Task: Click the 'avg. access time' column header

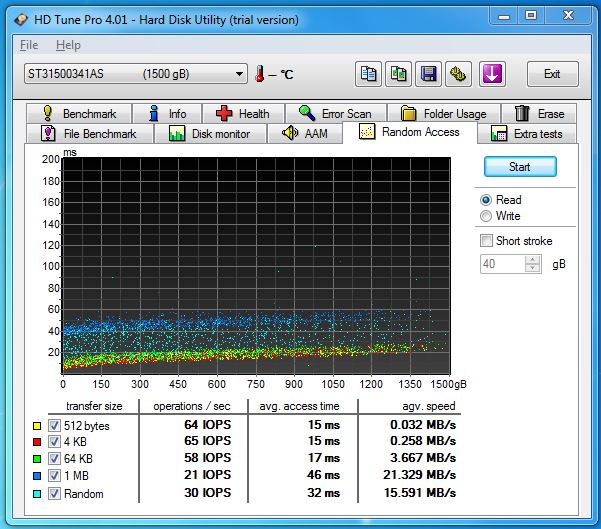Action: [x=299, y=406]
